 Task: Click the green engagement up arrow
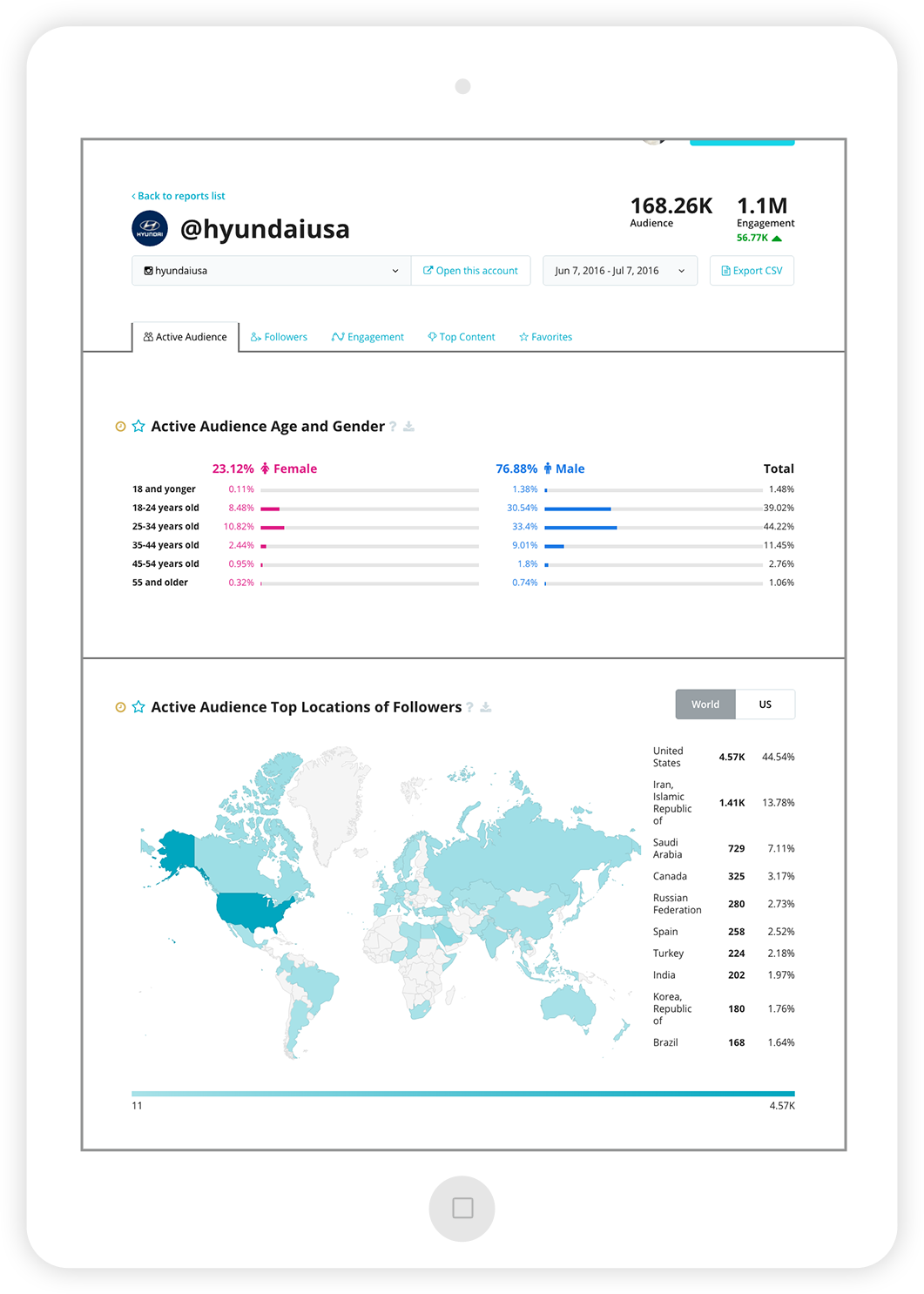(x=777, y=238)
